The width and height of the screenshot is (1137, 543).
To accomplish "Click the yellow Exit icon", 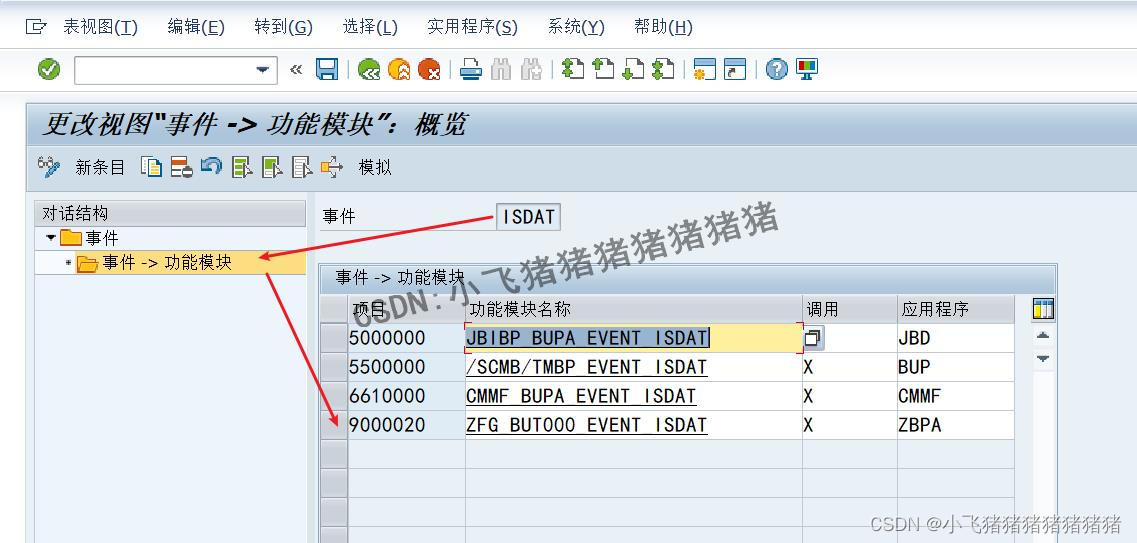I will click(x=399, y=70).
